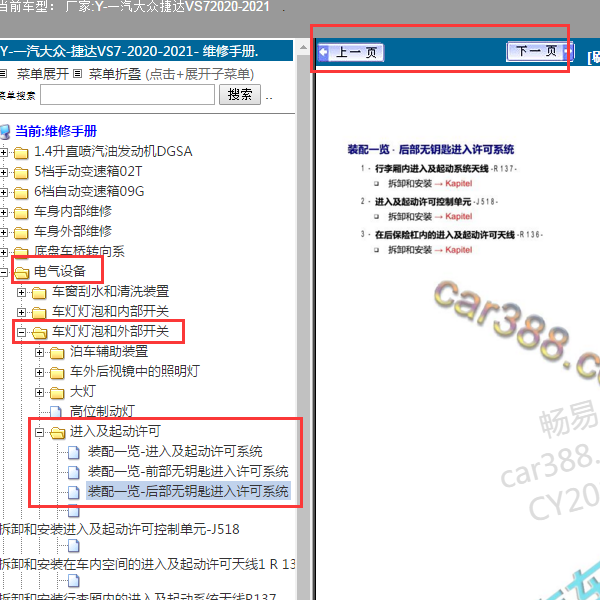
Task: Expand the 车身外部维修 node
Action: [4, 232]
